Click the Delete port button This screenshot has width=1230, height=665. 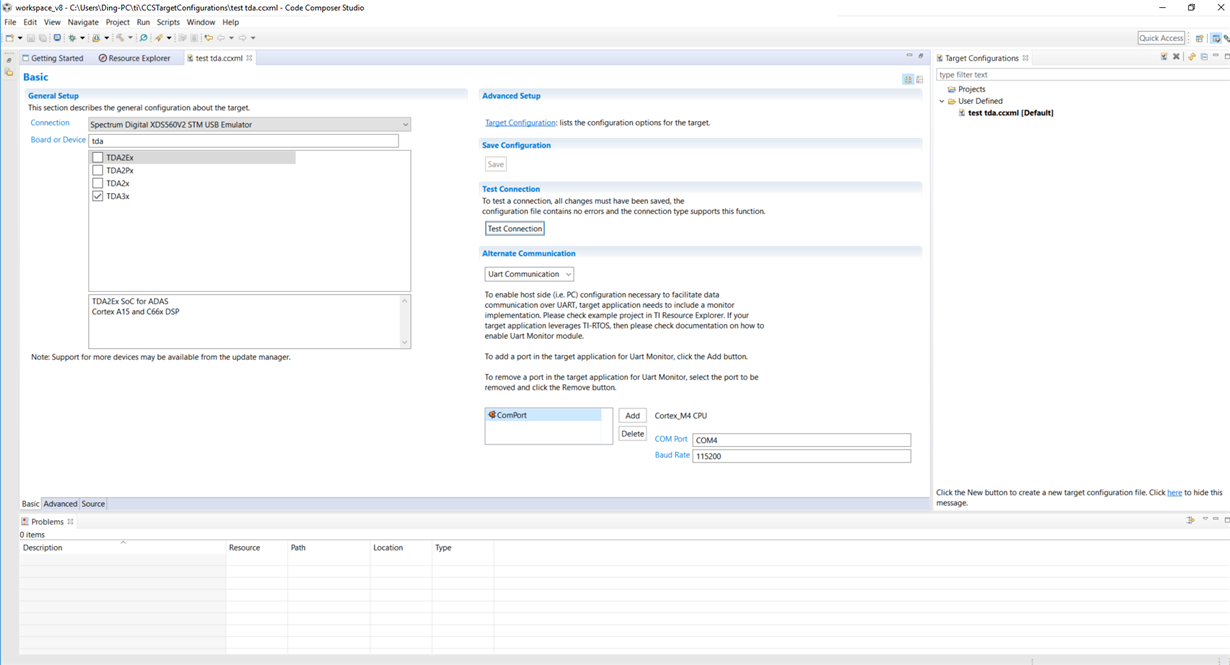coord(633,434)
